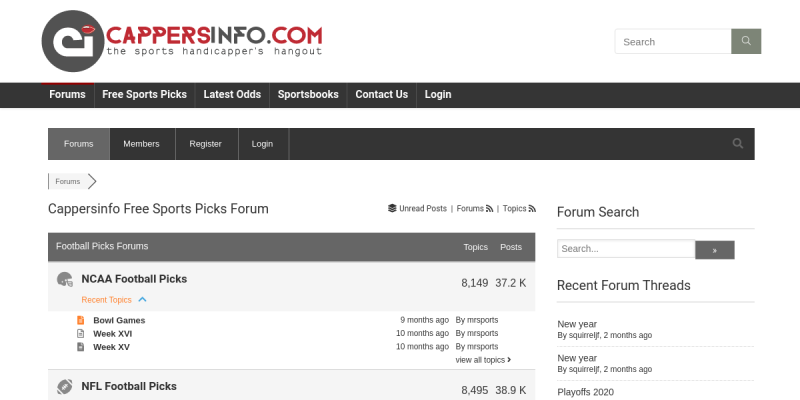Click the Cappersinfo Free Sports Picks Forum title

click(158, 209)
